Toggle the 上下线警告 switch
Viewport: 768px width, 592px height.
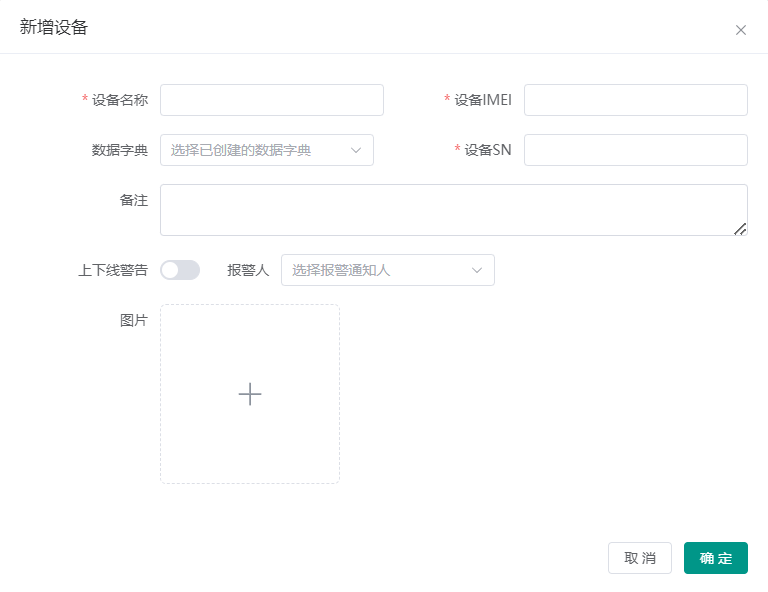coord(180,270)
